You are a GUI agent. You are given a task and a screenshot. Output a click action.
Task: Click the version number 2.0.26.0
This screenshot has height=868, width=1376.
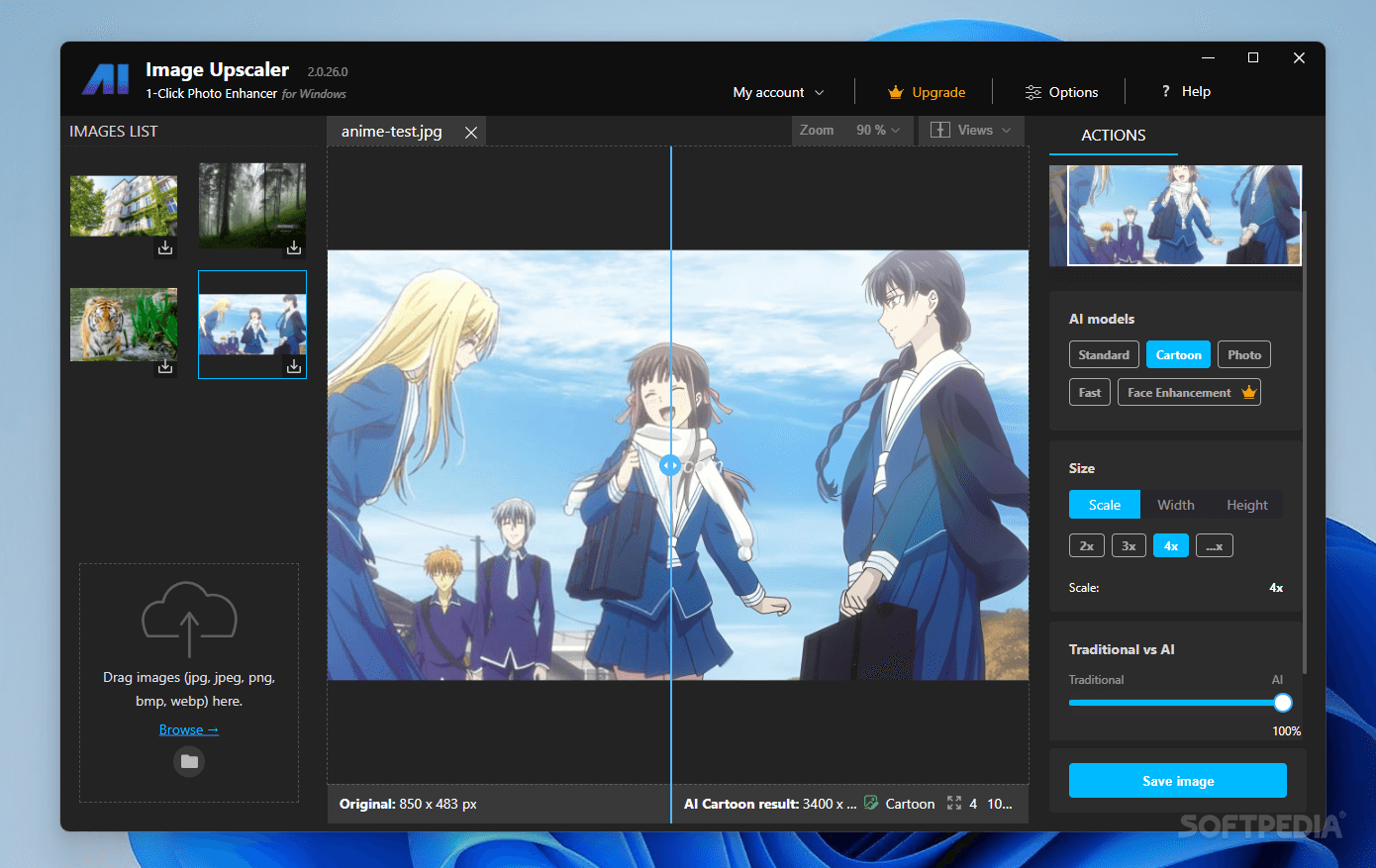point(328,72)
